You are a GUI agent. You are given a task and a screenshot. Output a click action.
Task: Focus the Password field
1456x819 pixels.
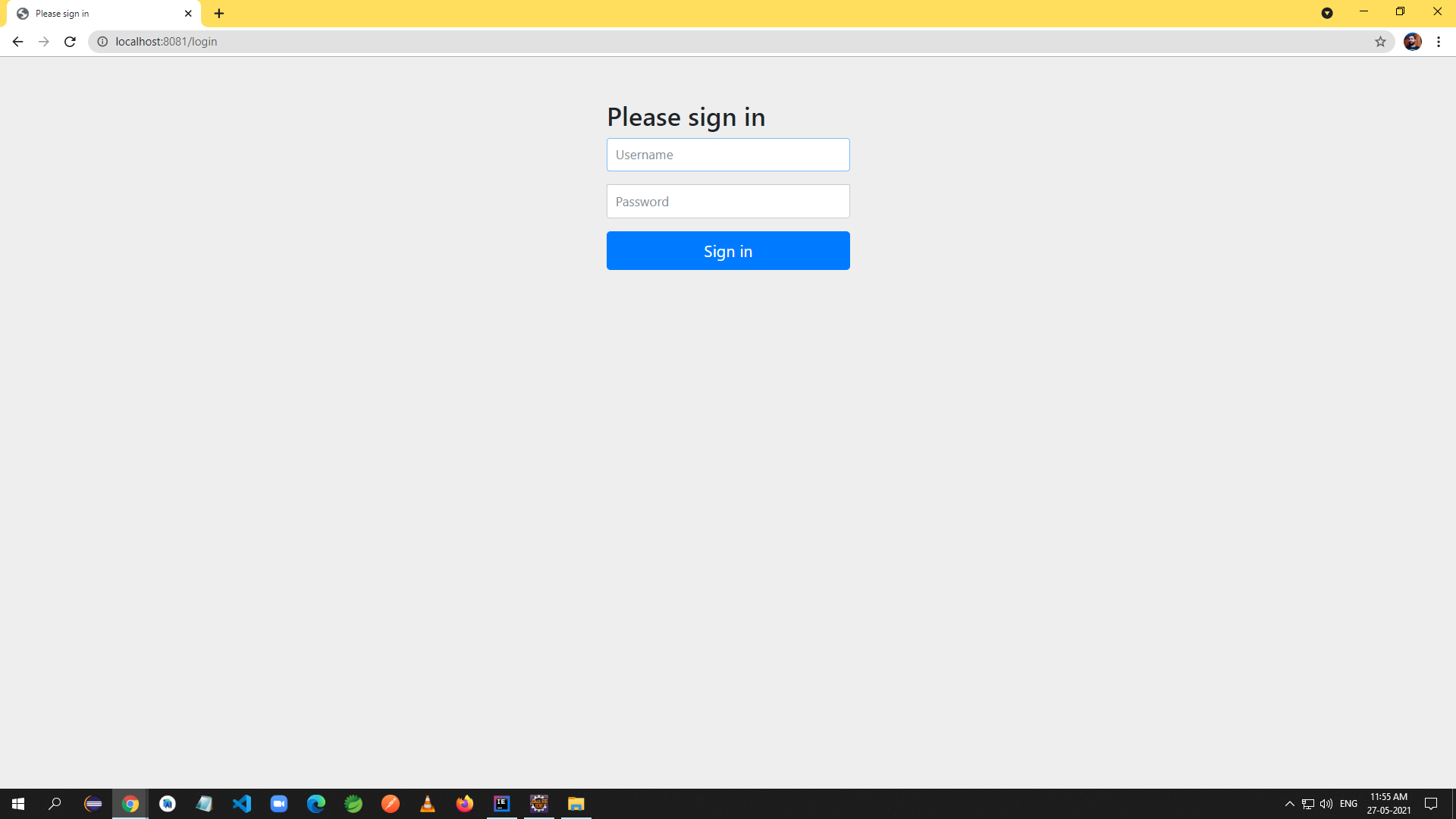728,202
